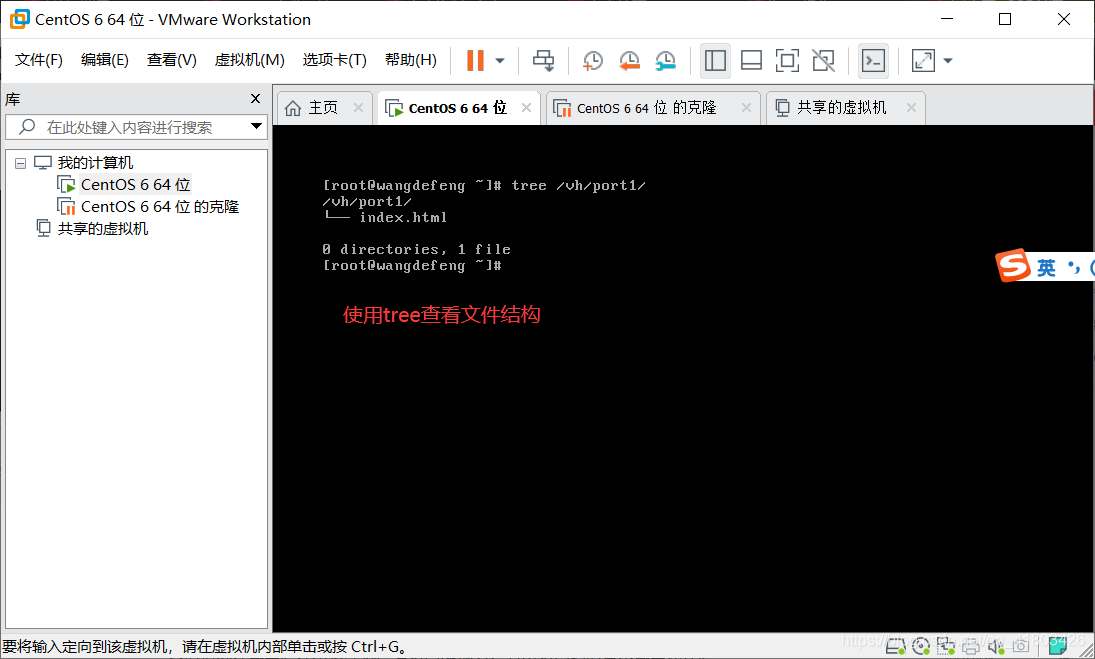Click the CD/DVD device status icon

click(x=921, y=645)
